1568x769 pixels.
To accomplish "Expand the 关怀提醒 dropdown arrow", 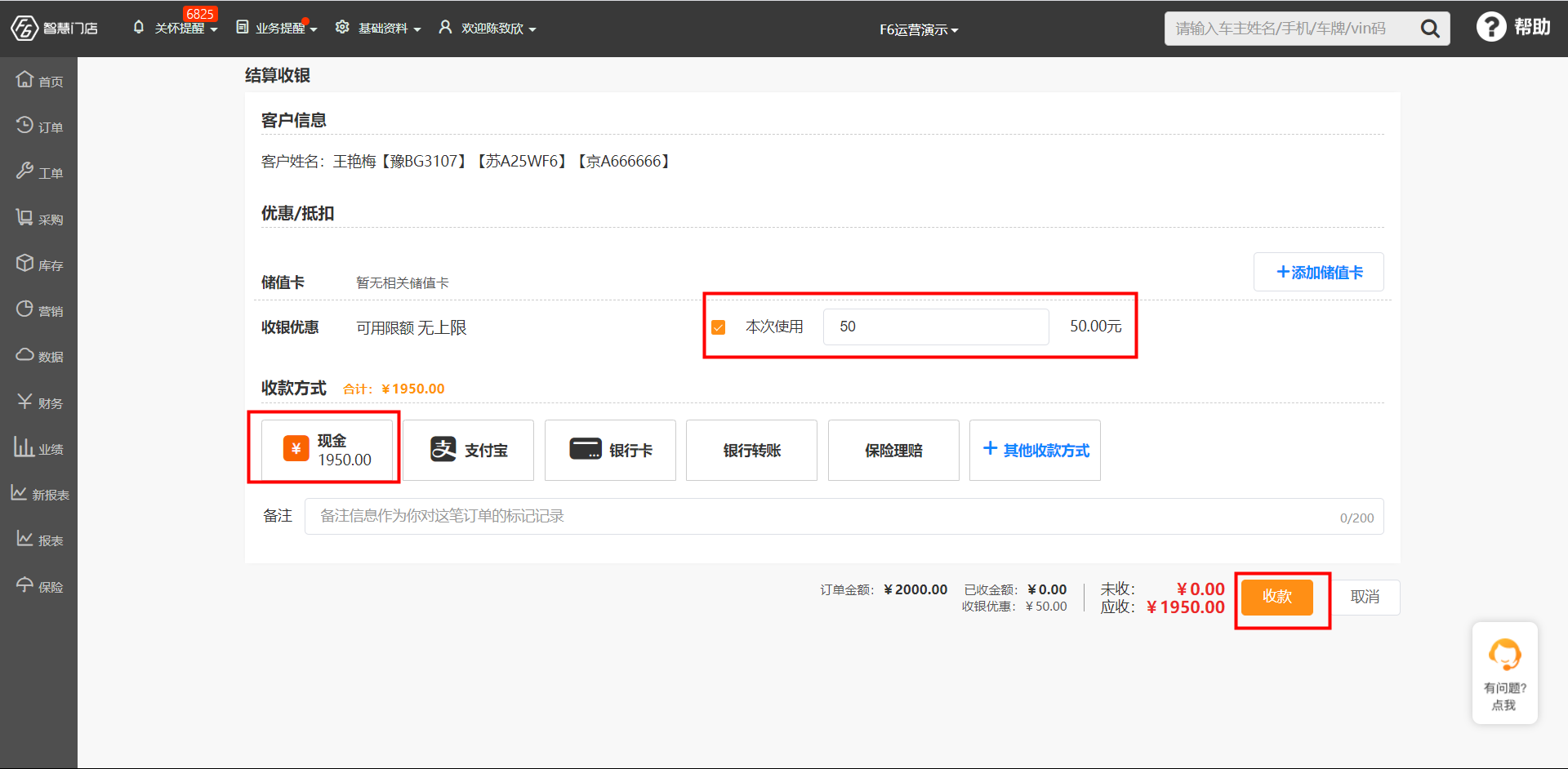I will tap(214, 29).
